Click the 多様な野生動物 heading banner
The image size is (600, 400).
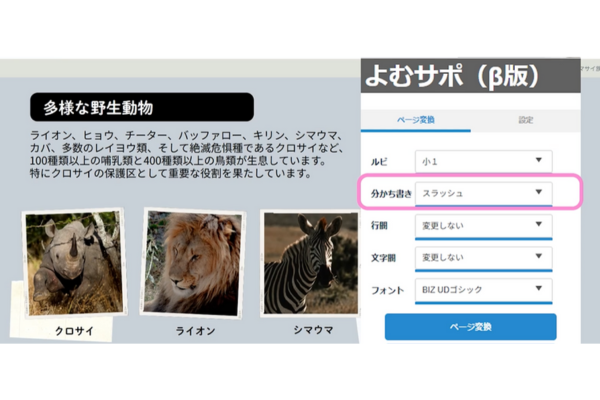pyautogui.click(x=140, y=107)
